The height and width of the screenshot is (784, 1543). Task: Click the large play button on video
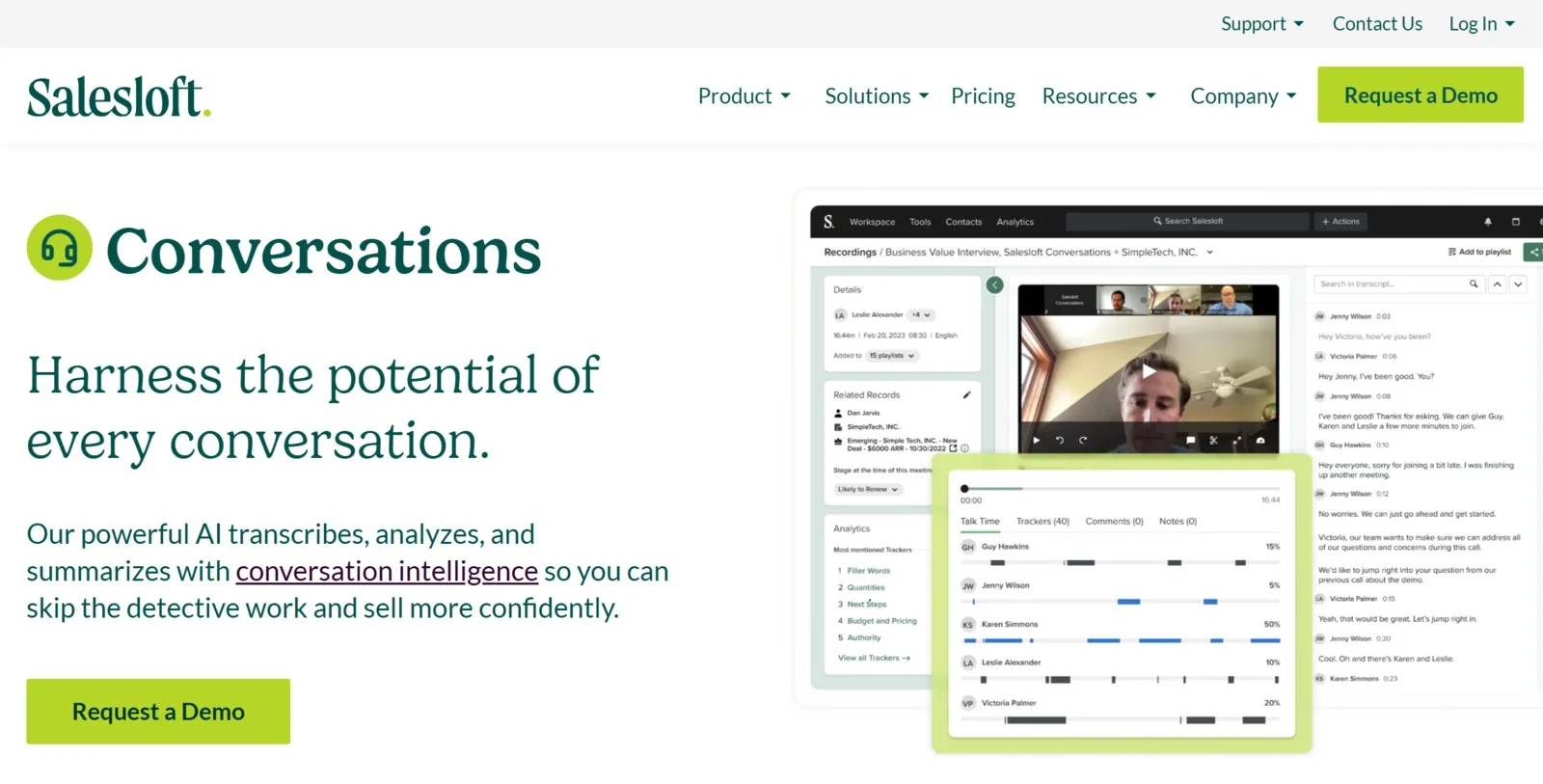point(1149,370)
